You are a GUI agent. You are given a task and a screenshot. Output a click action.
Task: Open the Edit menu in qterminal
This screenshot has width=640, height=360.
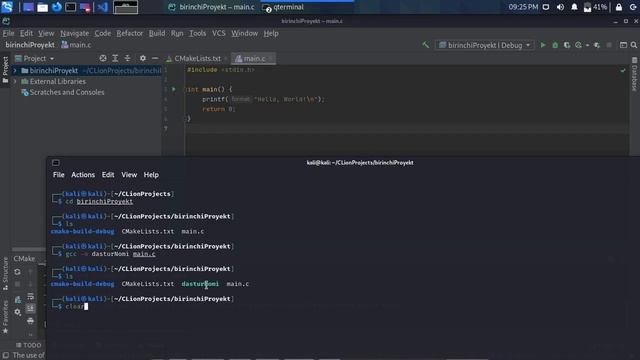[108, 175]
